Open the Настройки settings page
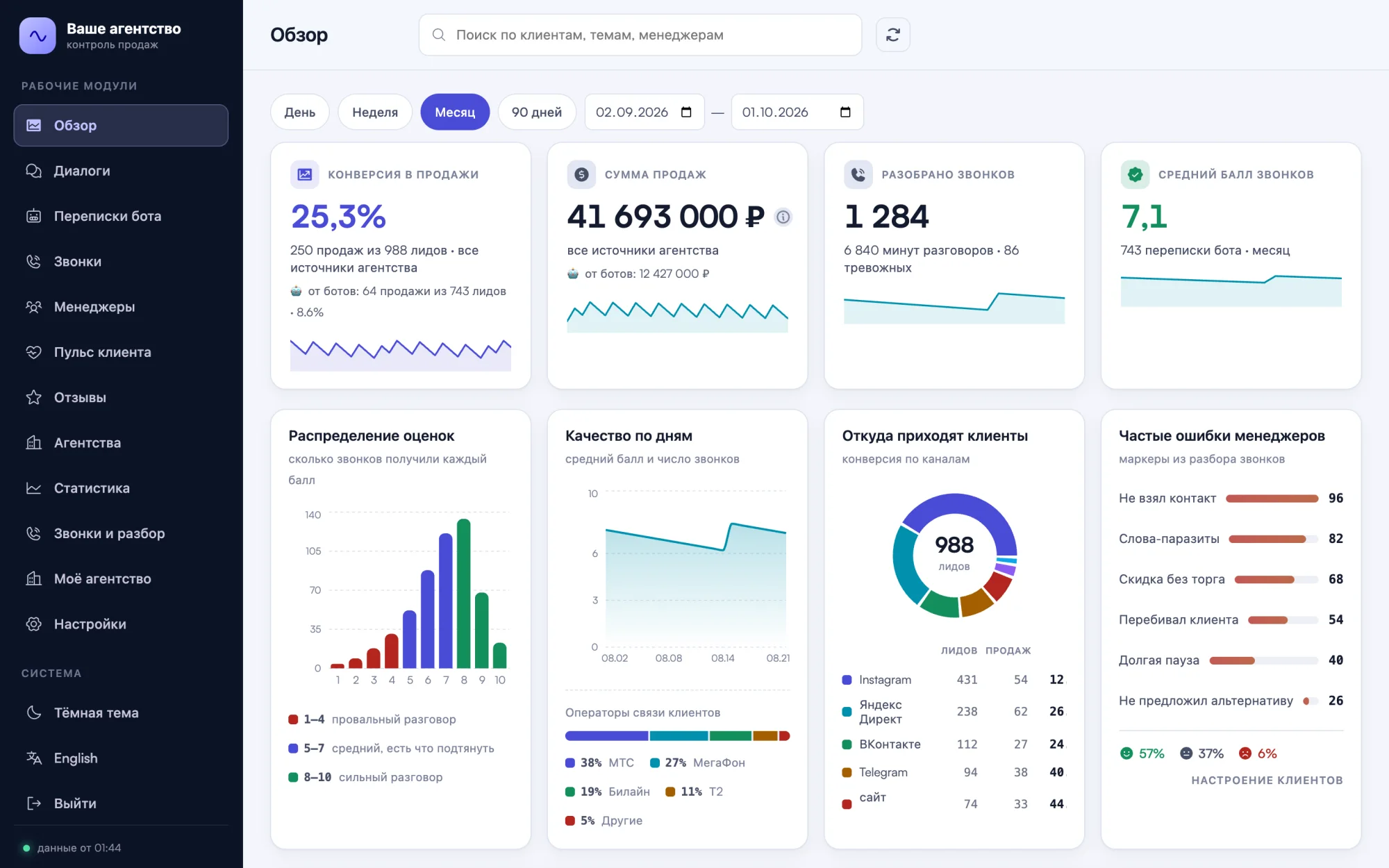Image resolution: width=1389 pixels, height=868 pixels. [121, 624]
